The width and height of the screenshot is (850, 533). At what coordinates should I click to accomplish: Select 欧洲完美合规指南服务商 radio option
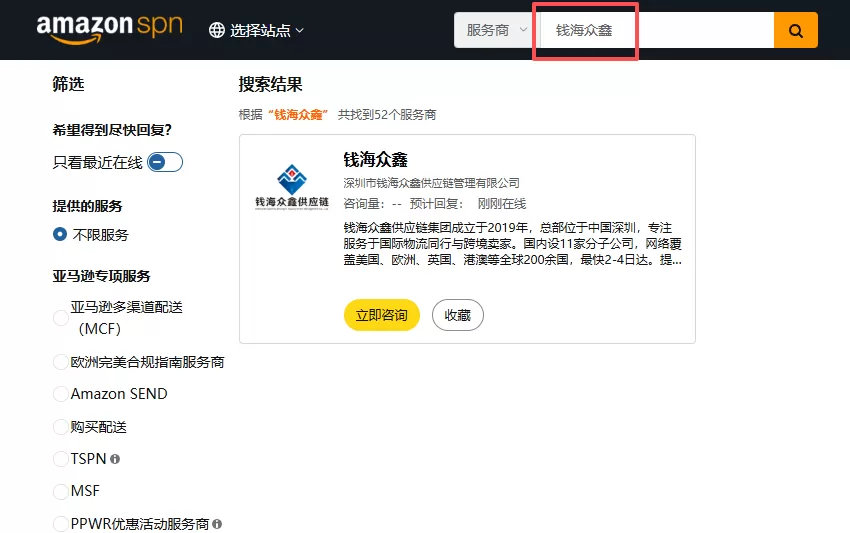pos(61,362)
